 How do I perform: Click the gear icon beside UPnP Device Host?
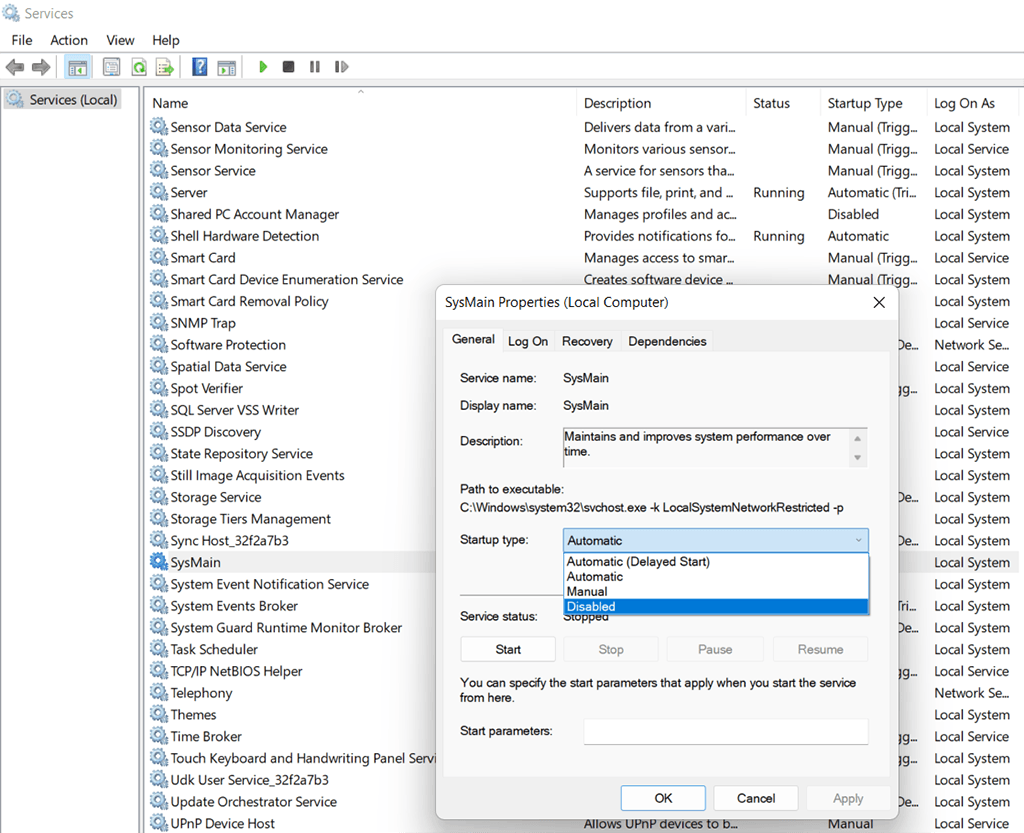click(159, 823)
